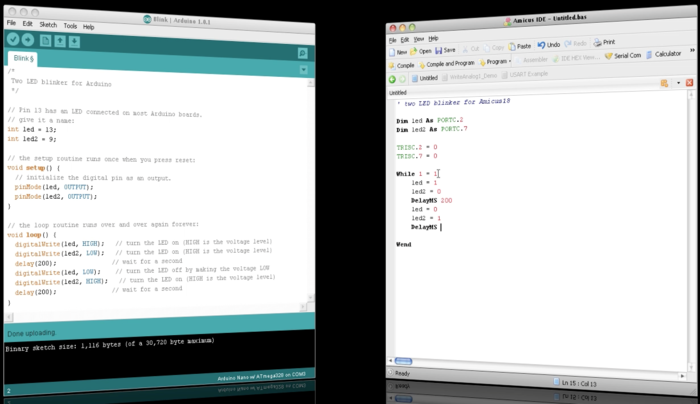700x404 pixels.
Task: Click the 'Dim led2 As PORTC.7' line
Action: pyautogui.click(x=432, y=129)
